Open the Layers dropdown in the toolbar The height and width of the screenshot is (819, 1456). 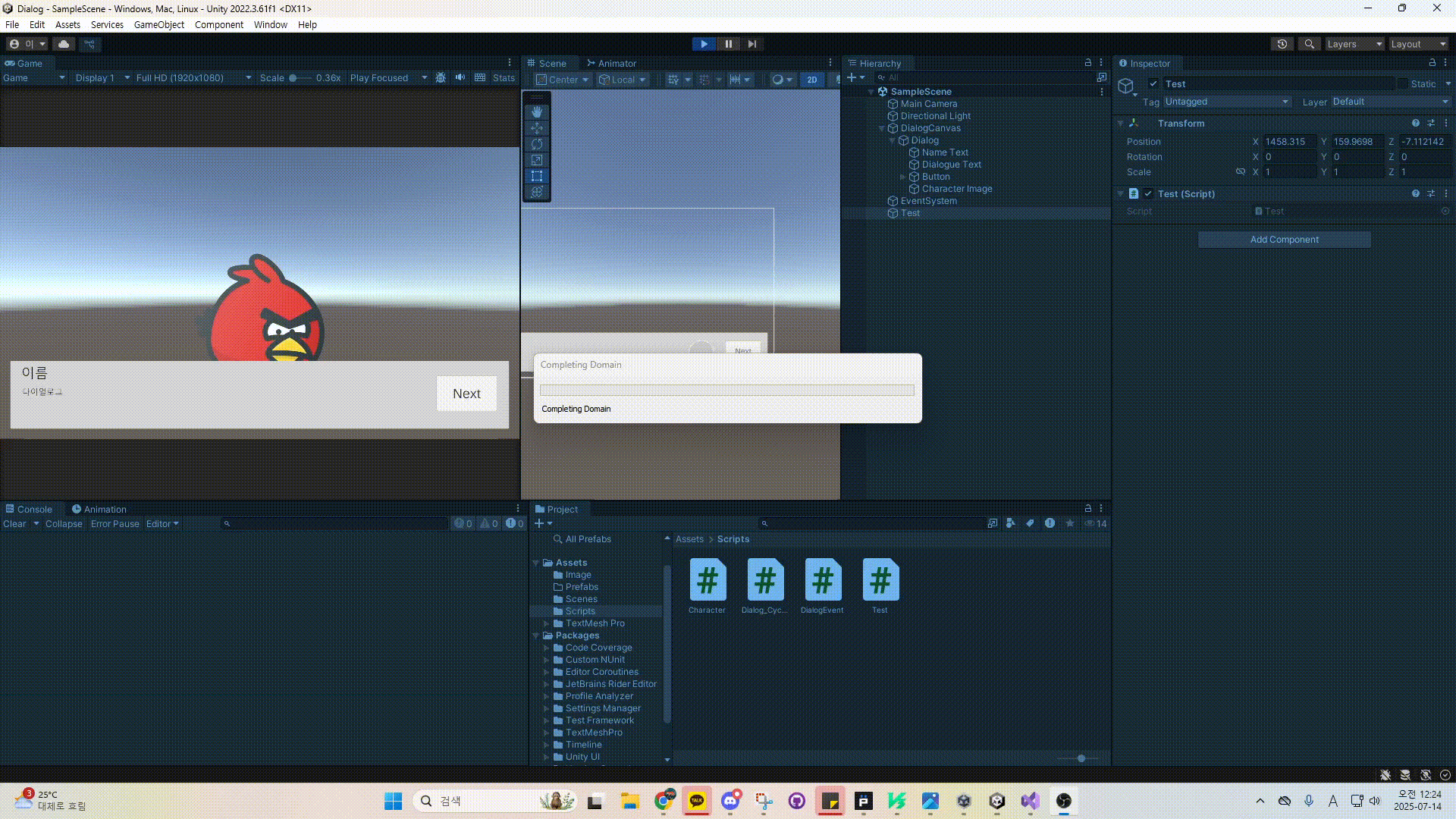click(1354, 44)
